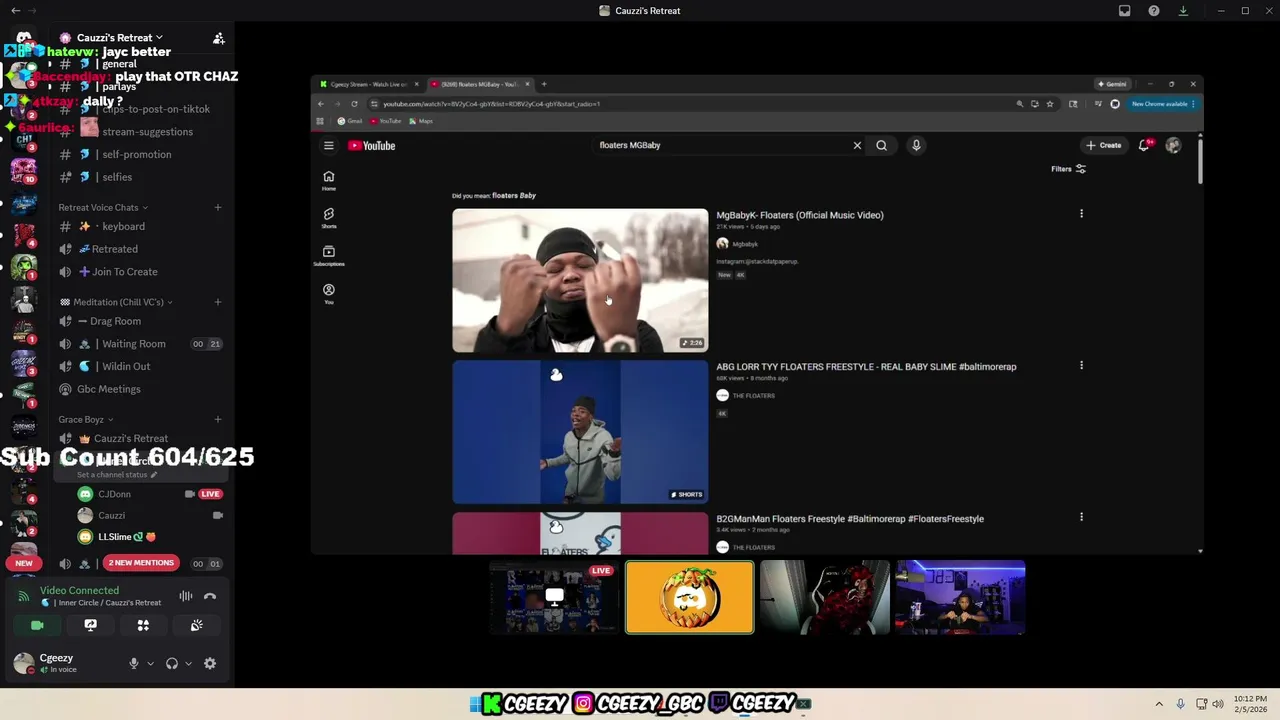This screenshot has height=720, width=1280.
Task: Click Discord share your screen icon
Action: (90, 625)
